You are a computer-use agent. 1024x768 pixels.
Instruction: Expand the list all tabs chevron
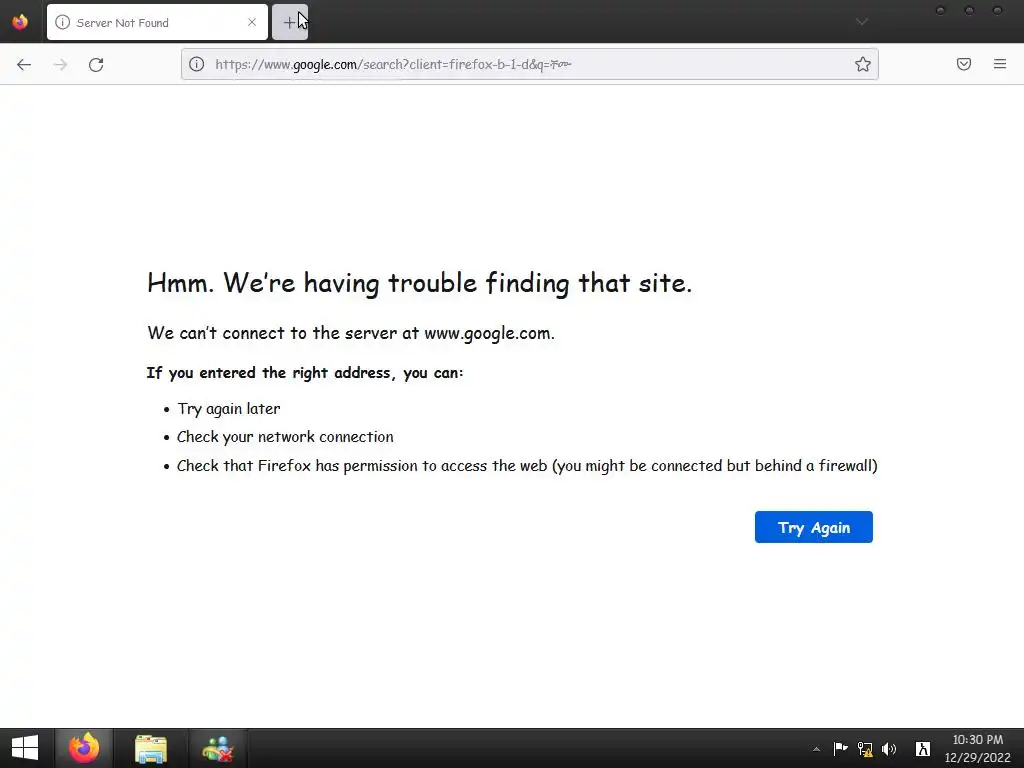tap(862, 22)
